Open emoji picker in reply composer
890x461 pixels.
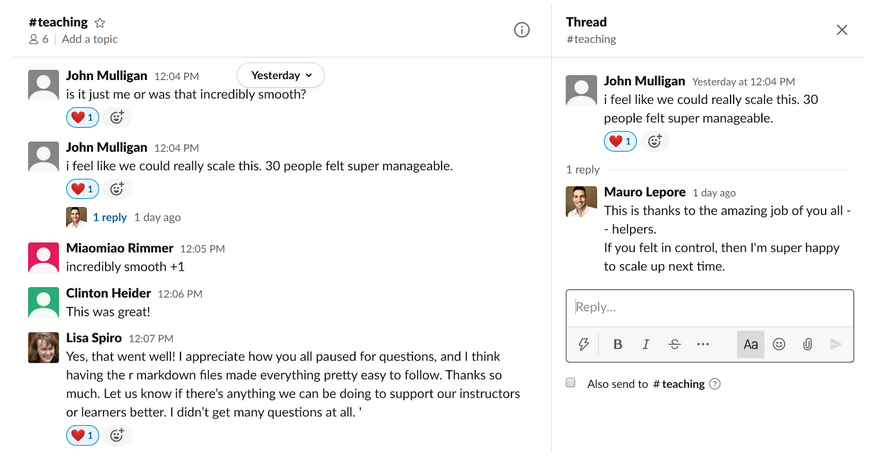coord(779,344)
